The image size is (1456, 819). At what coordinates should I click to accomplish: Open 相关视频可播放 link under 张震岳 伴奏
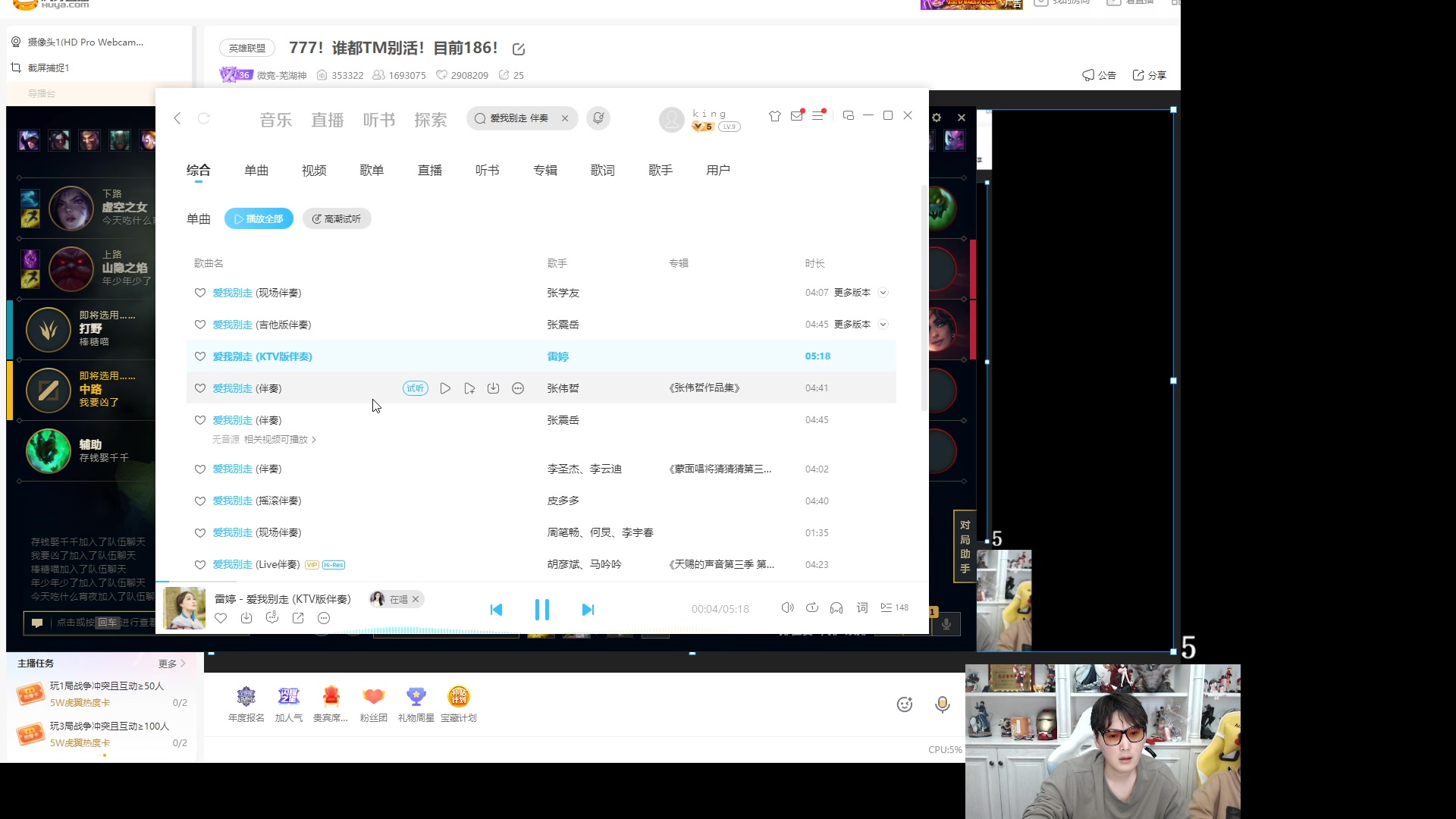(280, 440)
